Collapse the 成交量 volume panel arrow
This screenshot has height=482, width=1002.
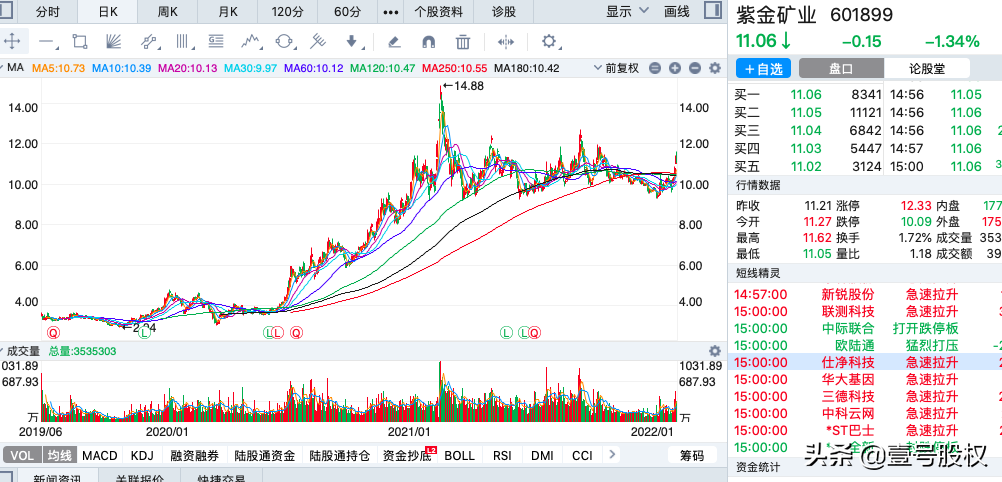(2, 350)
